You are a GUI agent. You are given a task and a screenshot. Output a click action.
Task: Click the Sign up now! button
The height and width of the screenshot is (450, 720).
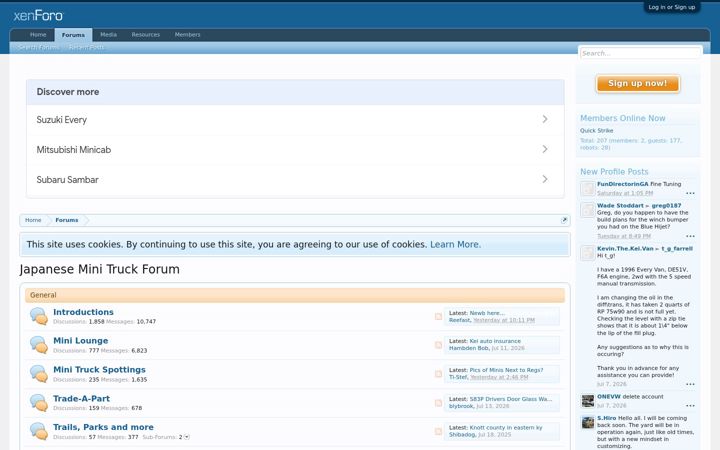click(637, 84)
